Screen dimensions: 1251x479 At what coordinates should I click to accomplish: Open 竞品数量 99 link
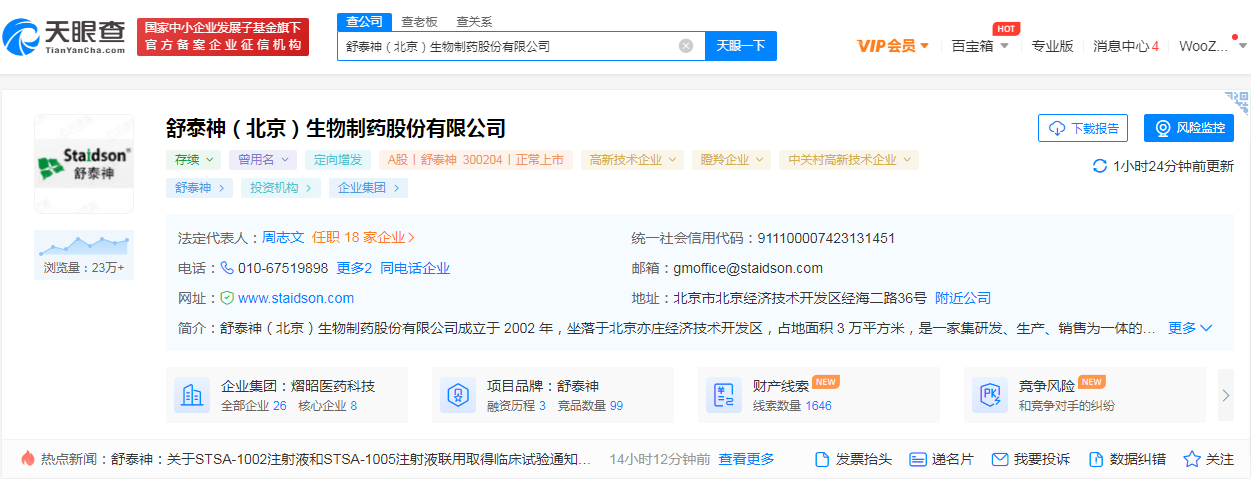point(590,406)
